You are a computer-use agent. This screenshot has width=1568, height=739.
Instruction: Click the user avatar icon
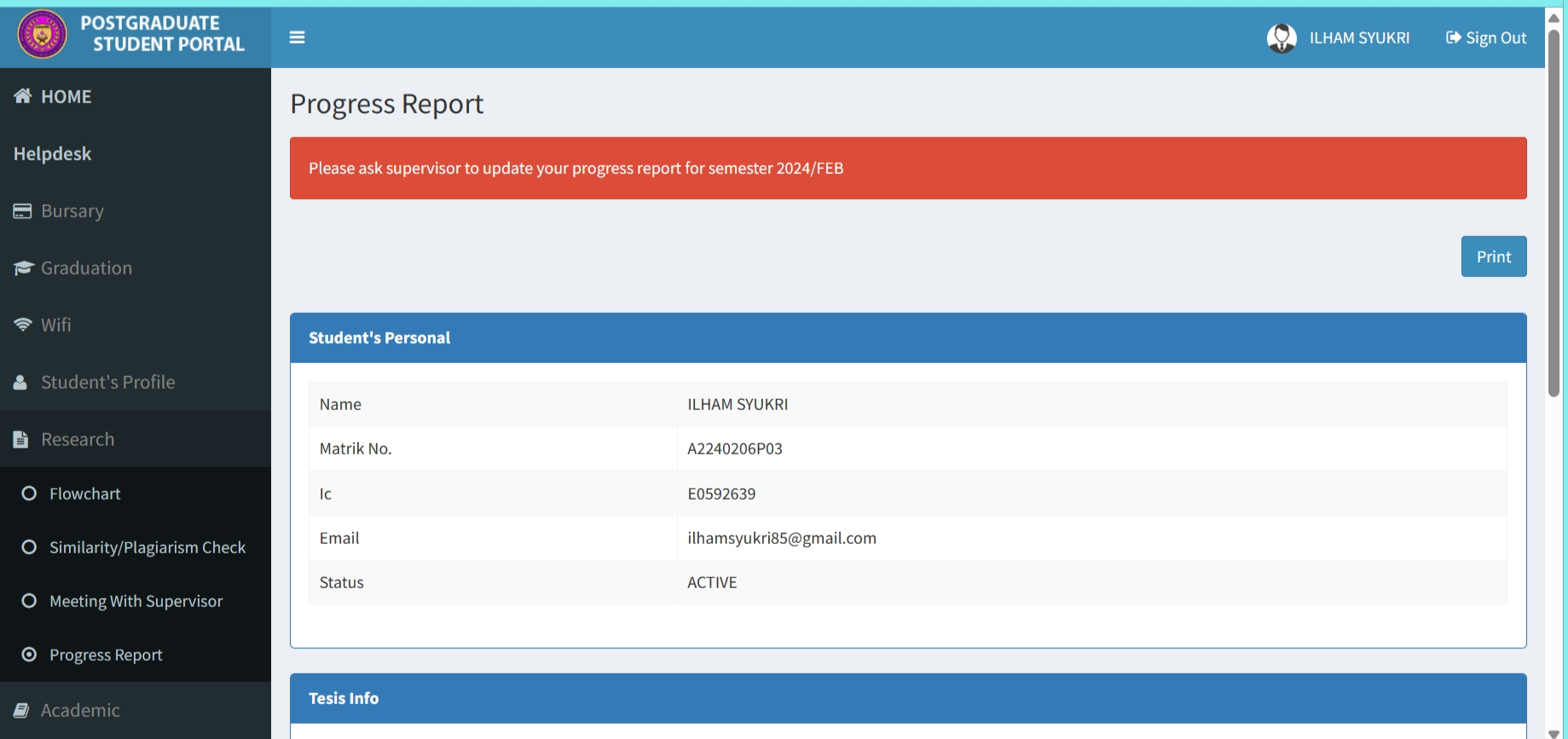[1281, 38]
